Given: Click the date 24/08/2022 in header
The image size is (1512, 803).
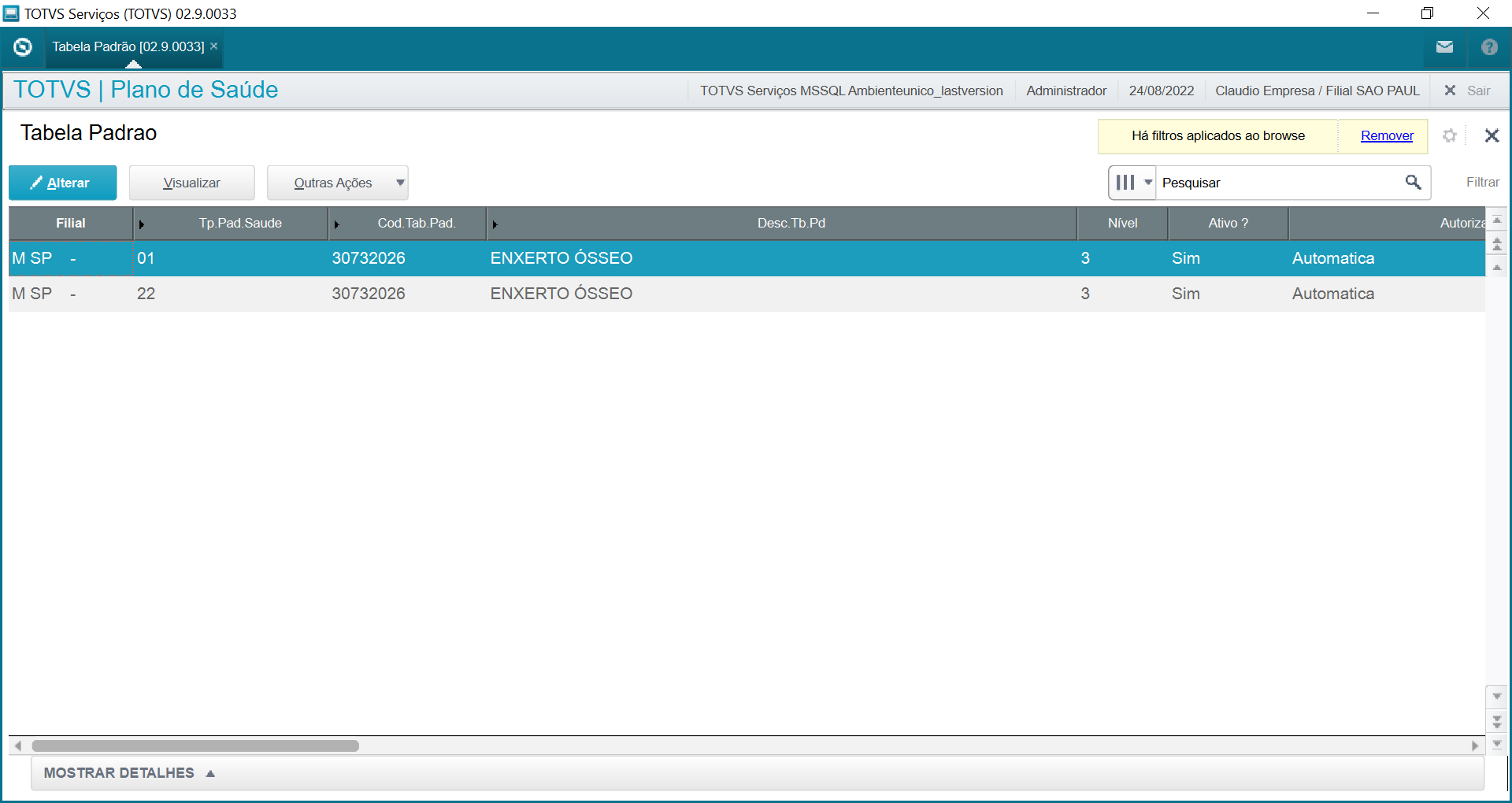Looking at the screenshot, I should (x=1162, y=91).
